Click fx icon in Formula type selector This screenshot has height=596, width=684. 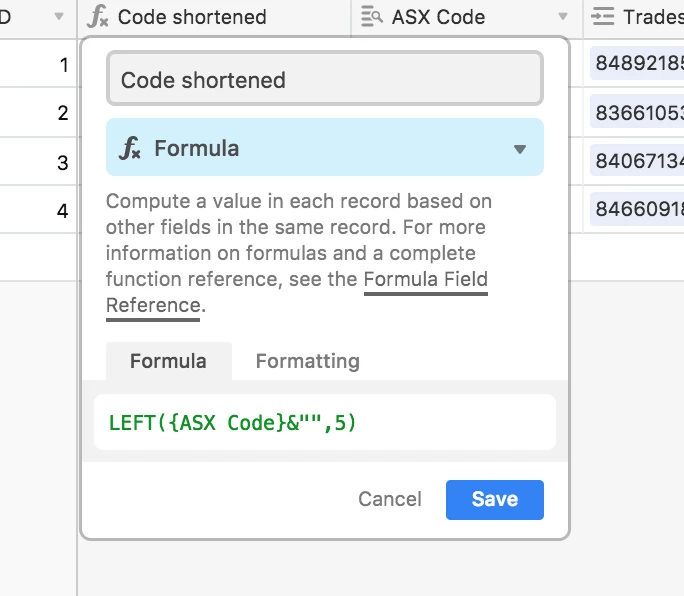click(130, 148)
